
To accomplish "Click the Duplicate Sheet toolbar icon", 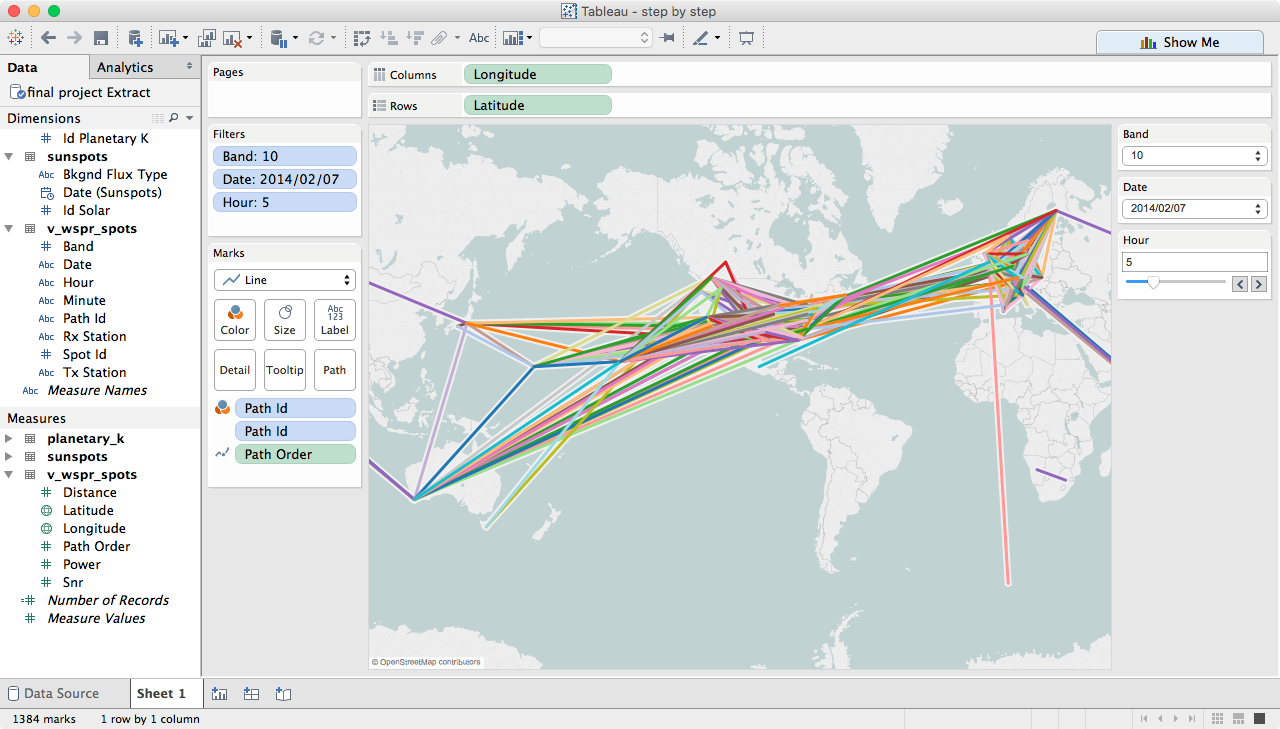I will click(x=207, y=38).
